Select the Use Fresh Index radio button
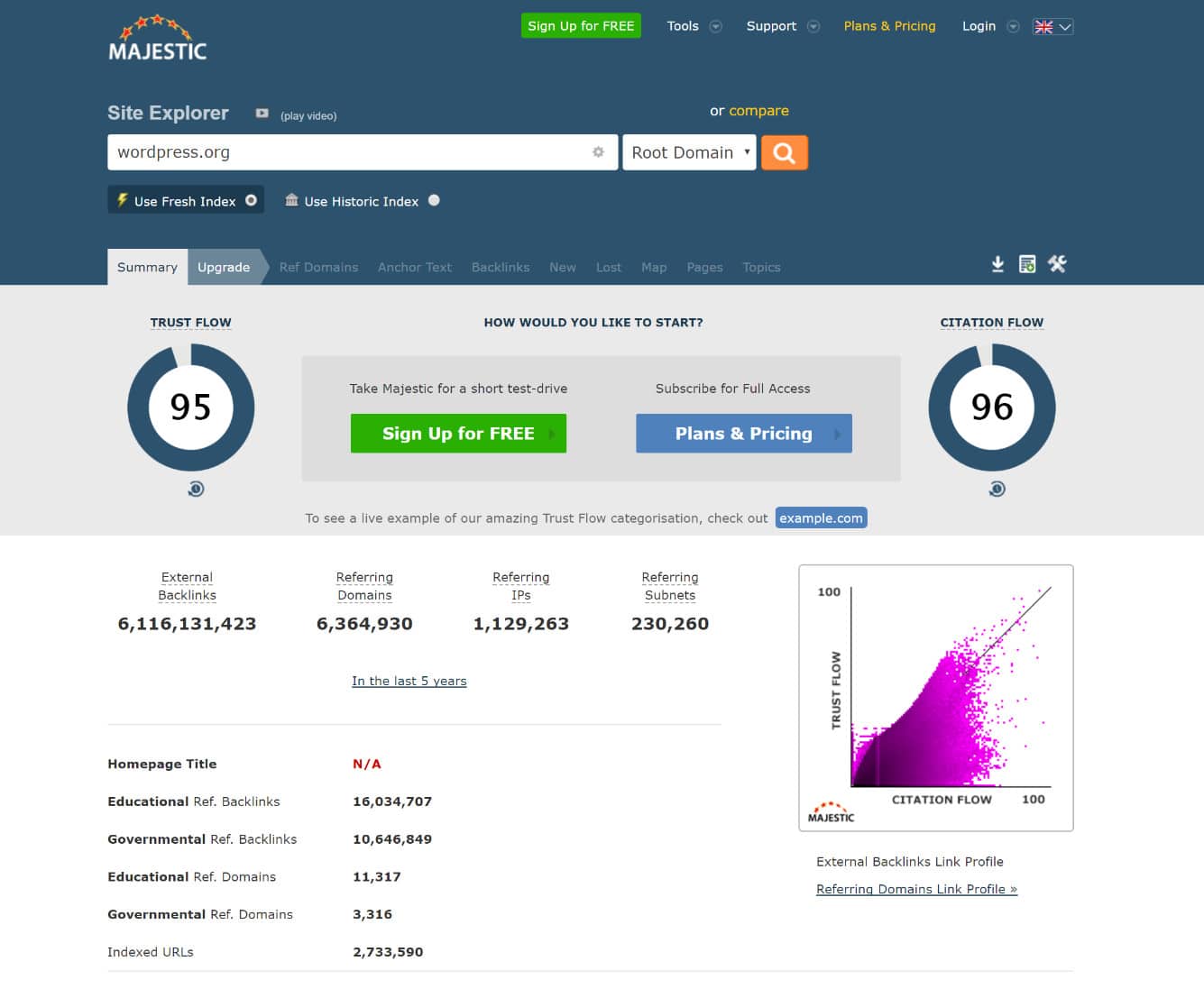Image resolution: width=1204 pixels, height=998 pixels. [252, 200]
